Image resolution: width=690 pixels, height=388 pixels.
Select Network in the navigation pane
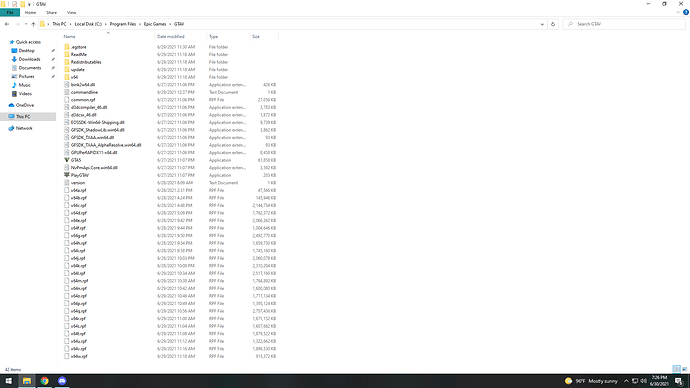pos(24,128)
